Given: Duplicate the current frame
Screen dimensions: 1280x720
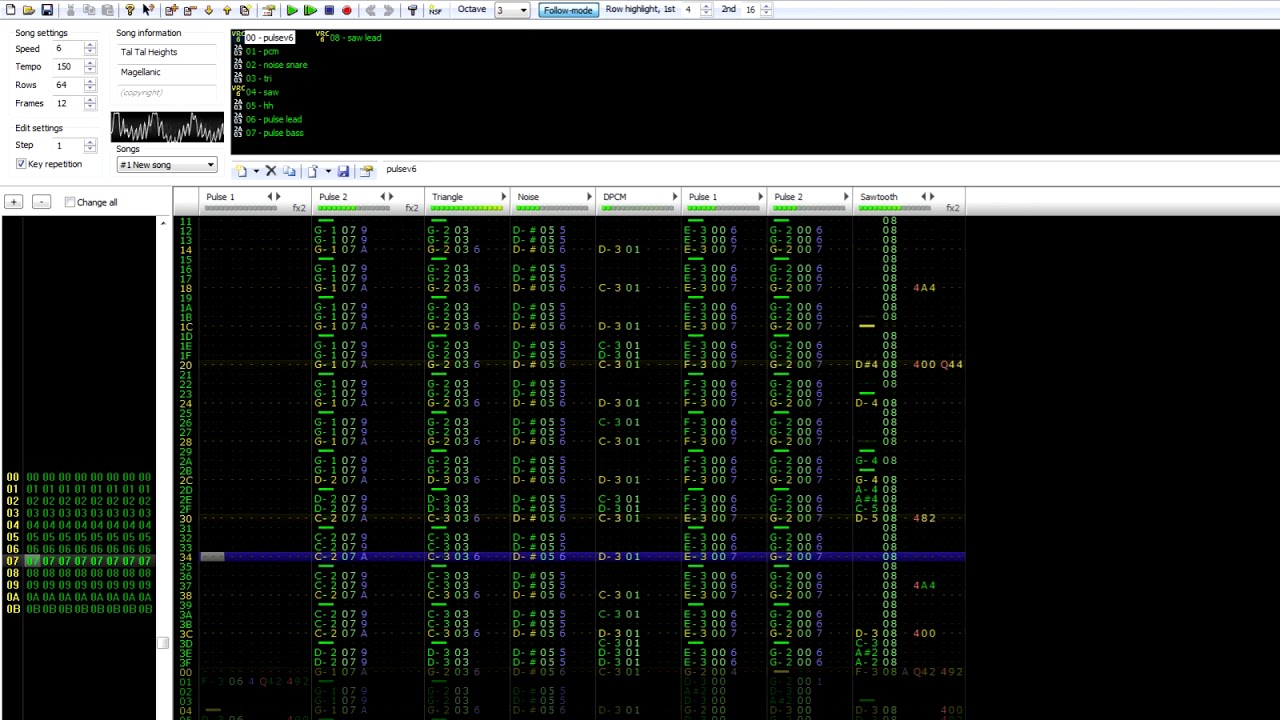Looking at the screenshot, I should pos(245,10).
